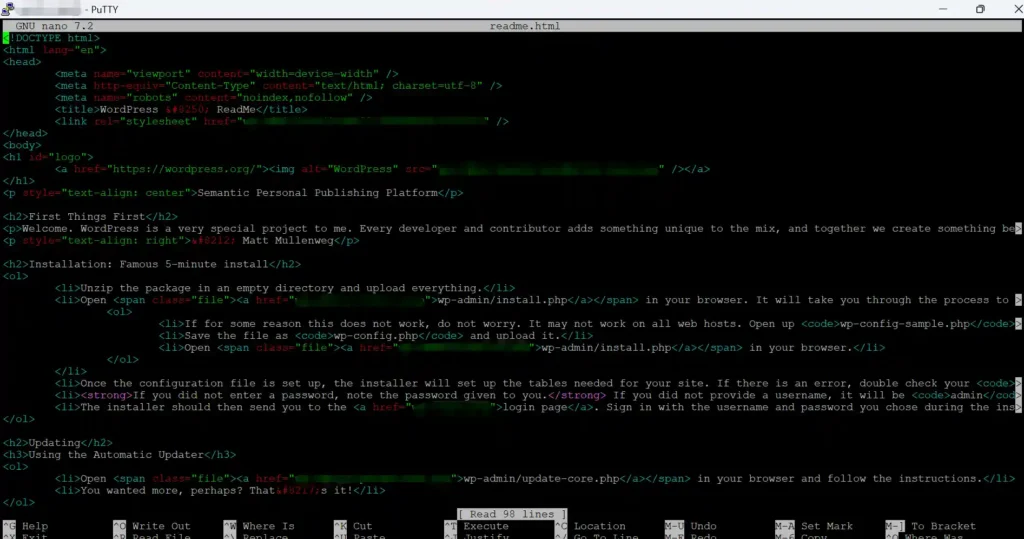Click the GNU nano 7.2 version text
The height and width of the screenshot is (539, 1024).
54,26
